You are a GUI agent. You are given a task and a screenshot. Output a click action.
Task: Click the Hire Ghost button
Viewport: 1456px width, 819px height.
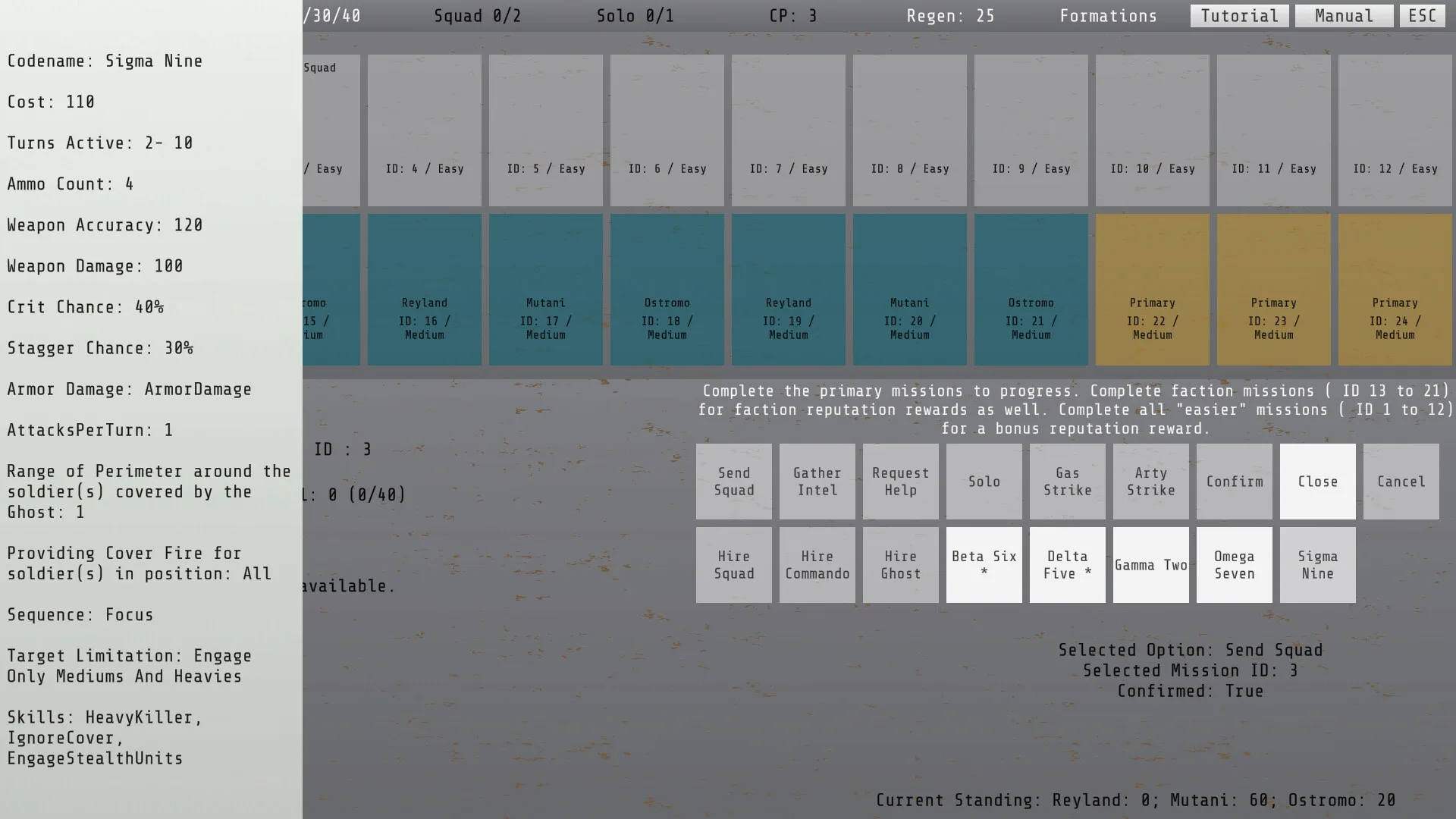pos(901,565)
